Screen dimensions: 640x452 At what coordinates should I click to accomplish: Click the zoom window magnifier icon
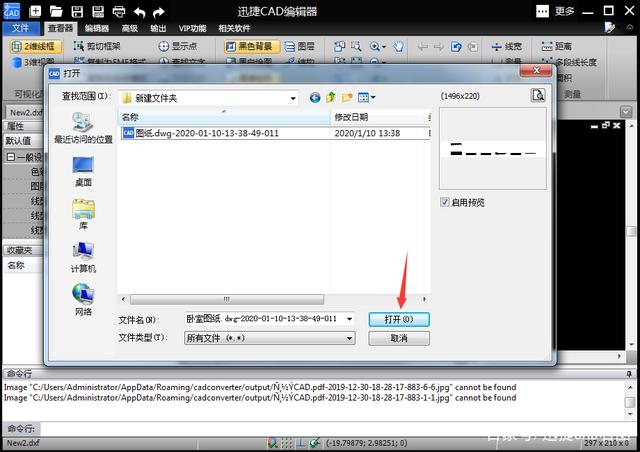tap(356, 46)
